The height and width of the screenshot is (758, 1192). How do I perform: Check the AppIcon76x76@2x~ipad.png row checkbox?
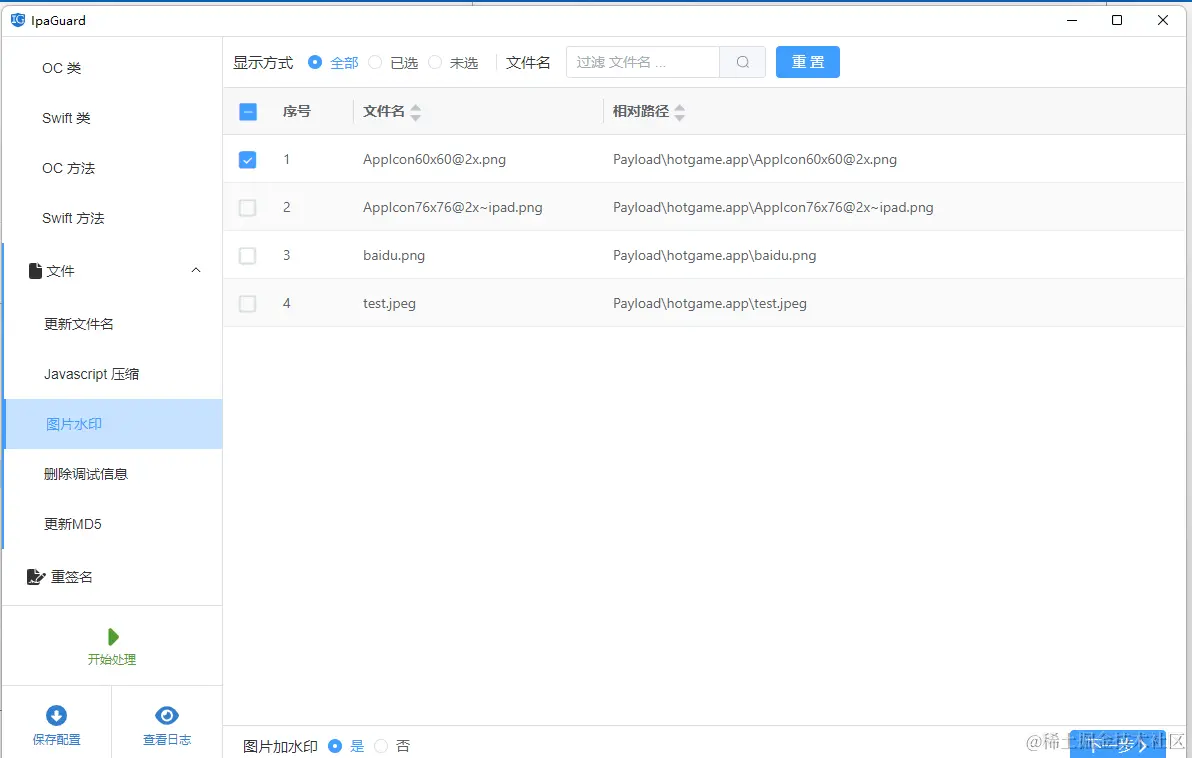[x=247, y=208]
